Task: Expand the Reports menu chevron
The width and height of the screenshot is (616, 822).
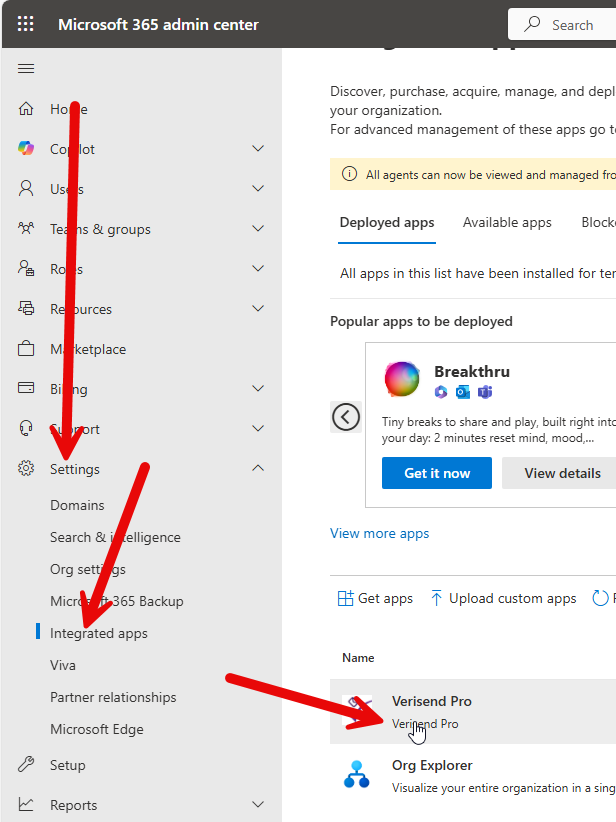Action: tap(258, 804)
